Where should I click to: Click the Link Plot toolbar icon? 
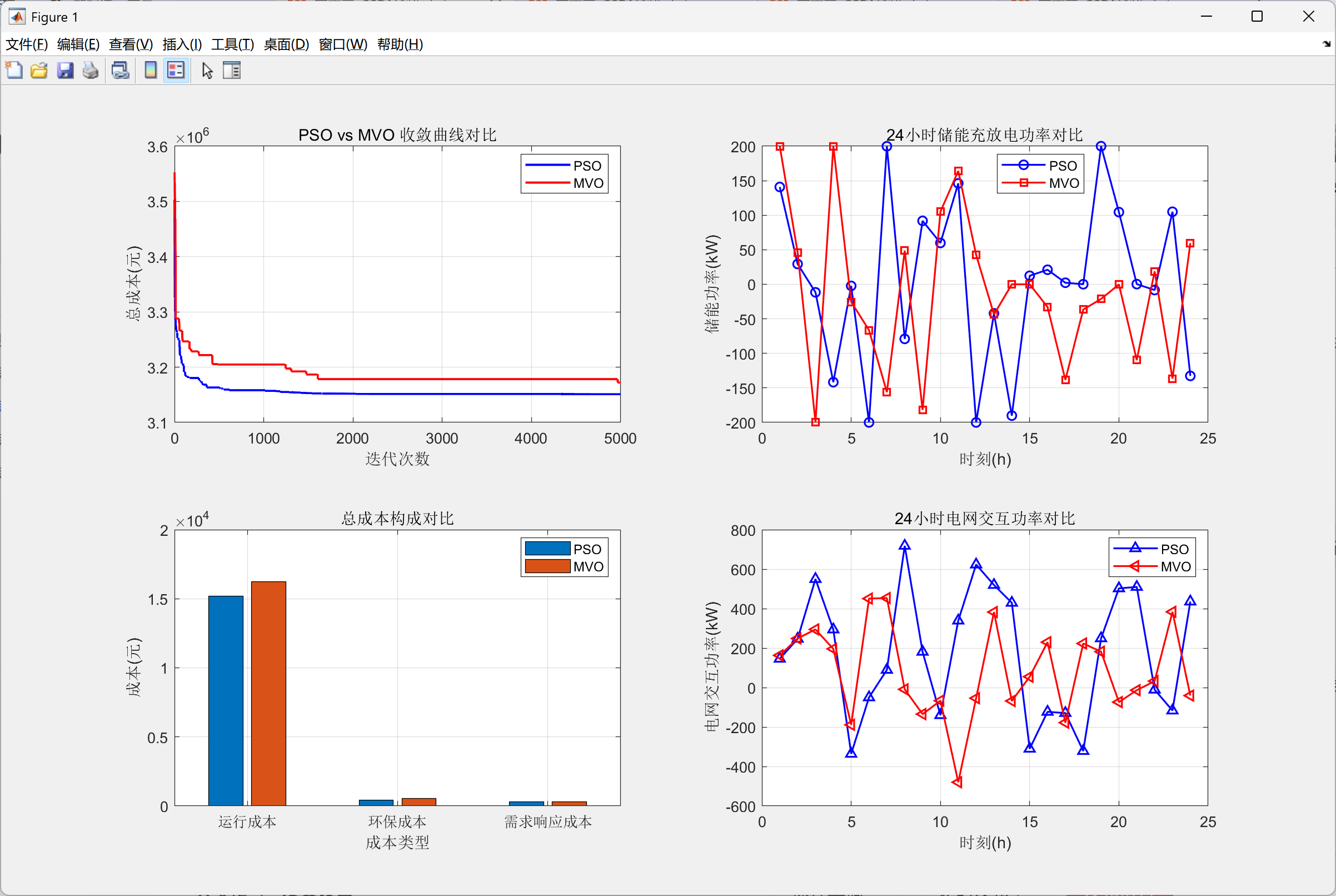coord(120,70)
